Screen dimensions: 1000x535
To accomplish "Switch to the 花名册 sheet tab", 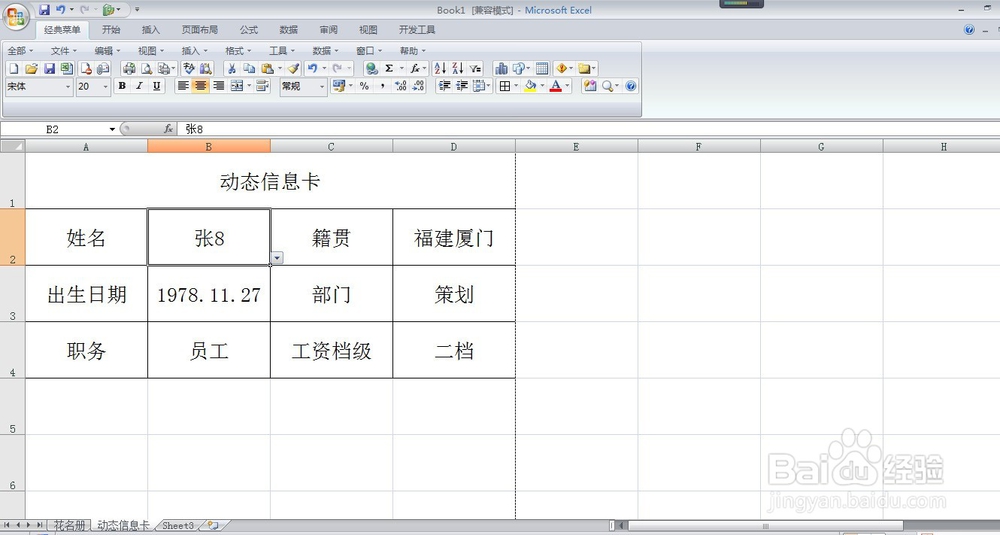I will click(x=70, y=525).
